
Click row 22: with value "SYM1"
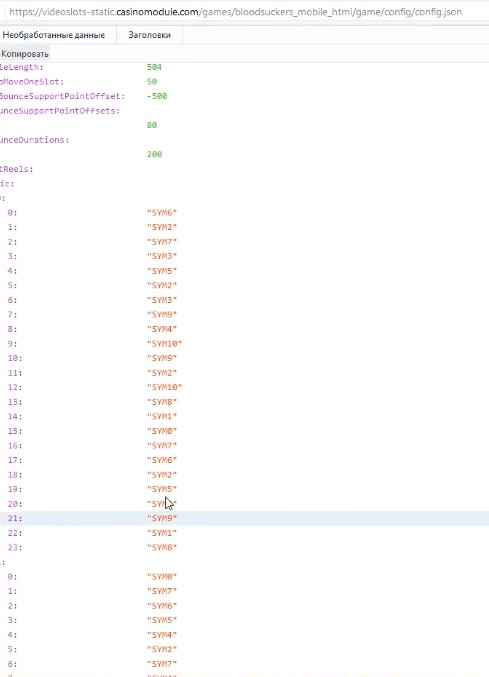pyautogui.click(x=244, y=533)
